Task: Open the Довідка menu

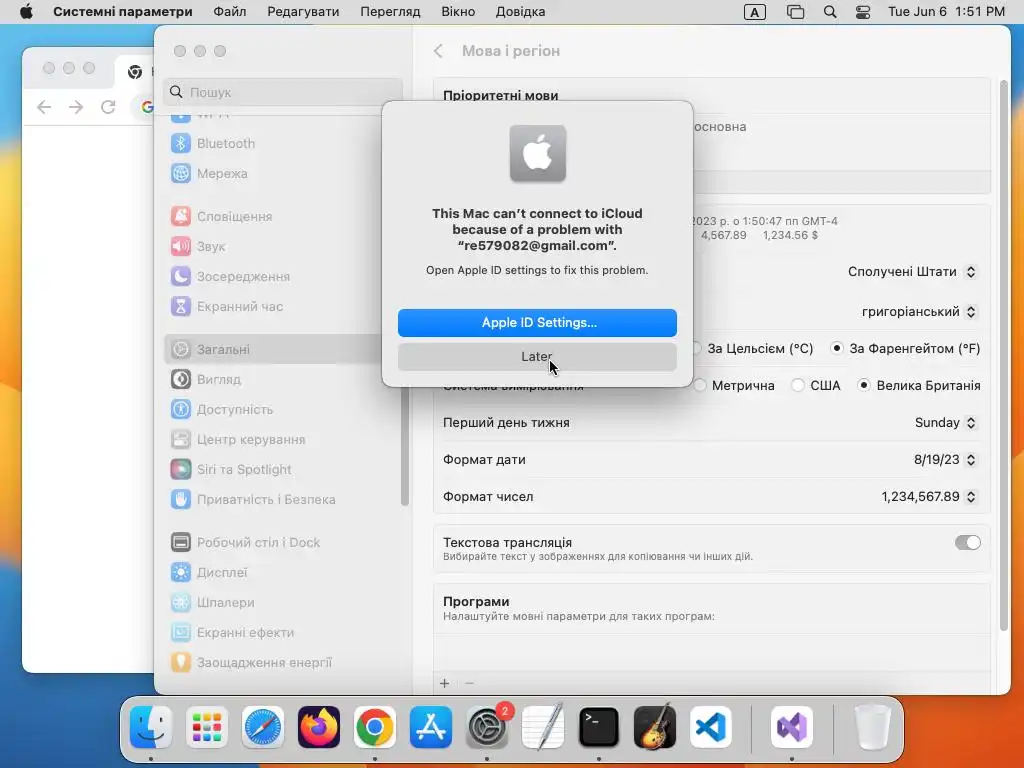Action: (x=520, y=12)
